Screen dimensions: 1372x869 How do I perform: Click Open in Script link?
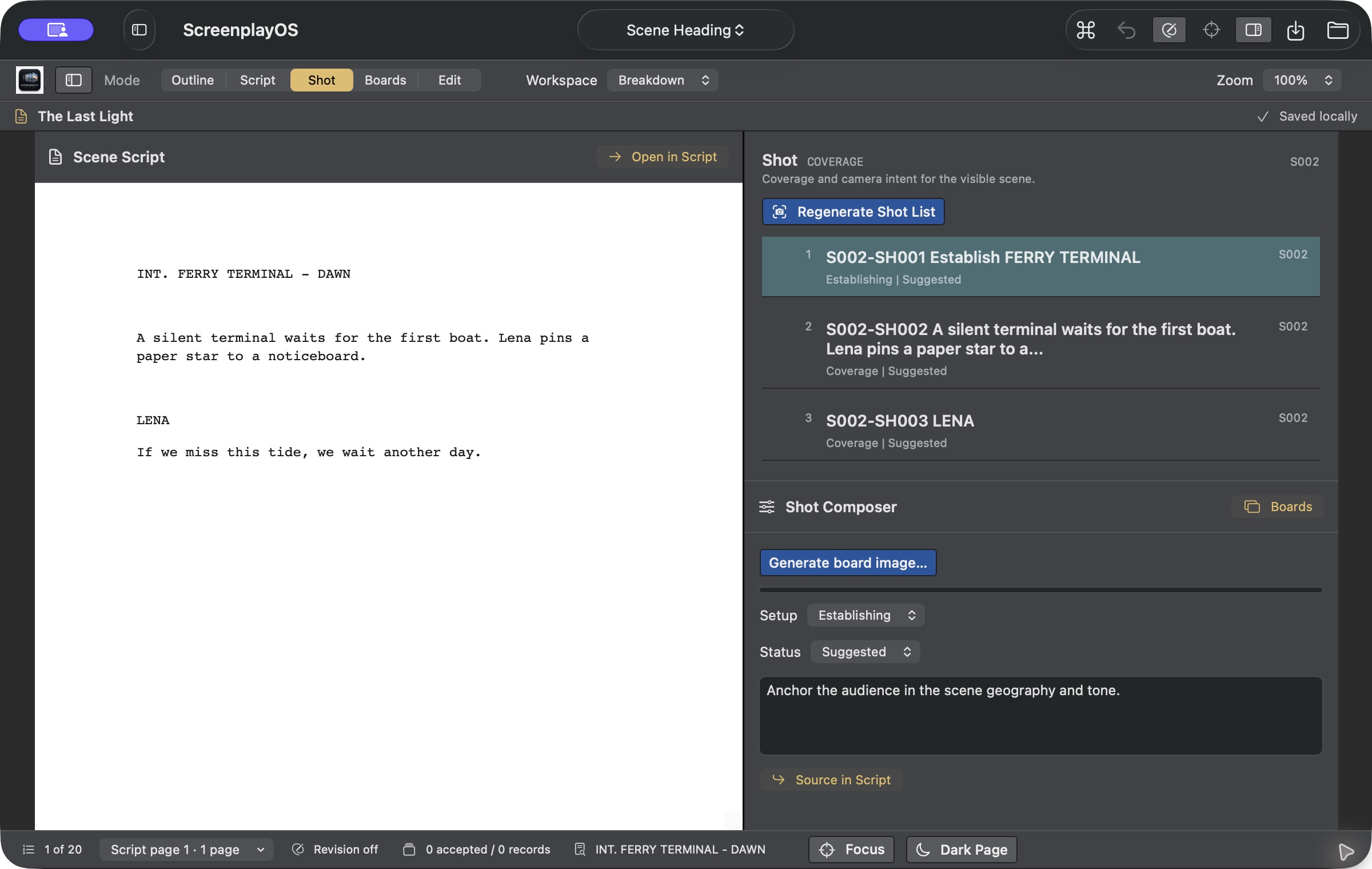point(663,157)
